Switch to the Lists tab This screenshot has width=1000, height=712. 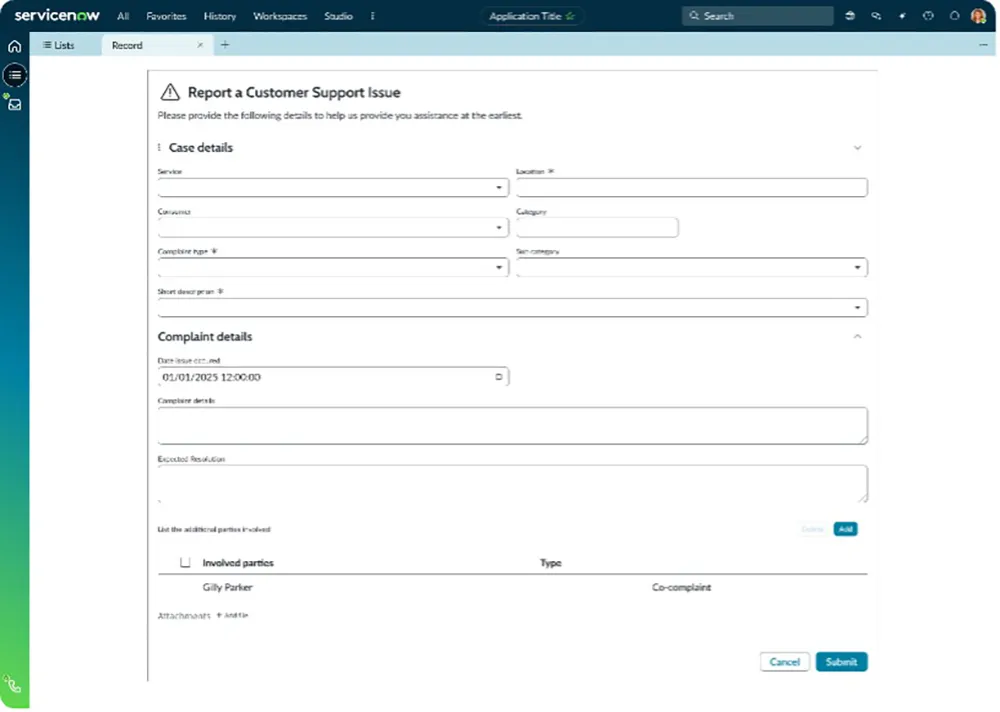point(59,45)
